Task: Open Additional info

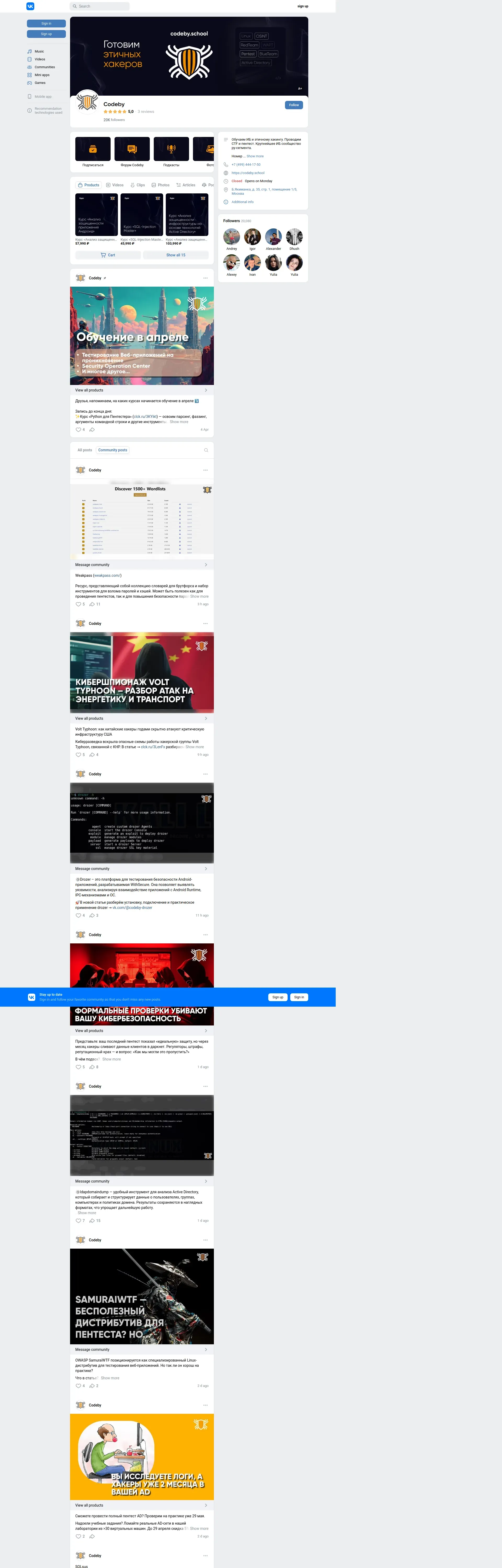Action: point(242,202)
